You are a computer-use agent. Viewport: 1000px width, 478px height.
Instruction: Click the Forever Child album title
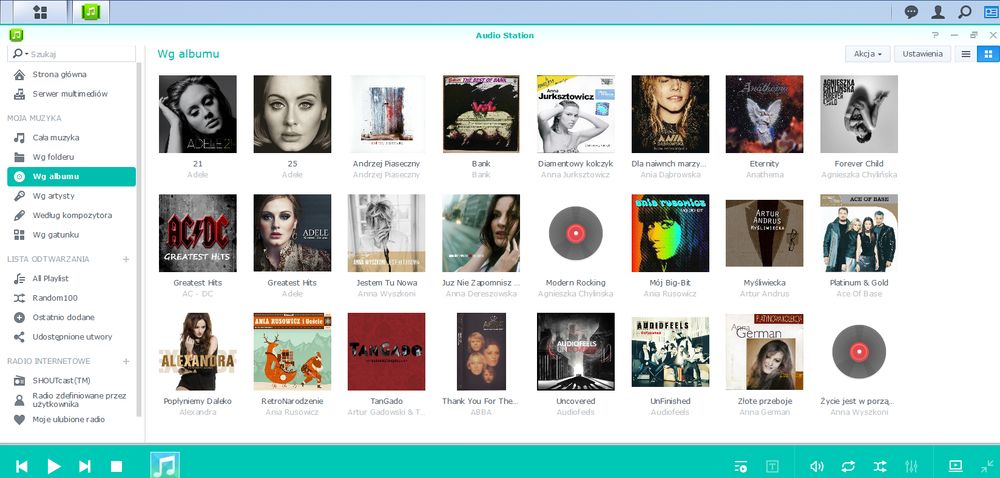click(x=859, y=164)
